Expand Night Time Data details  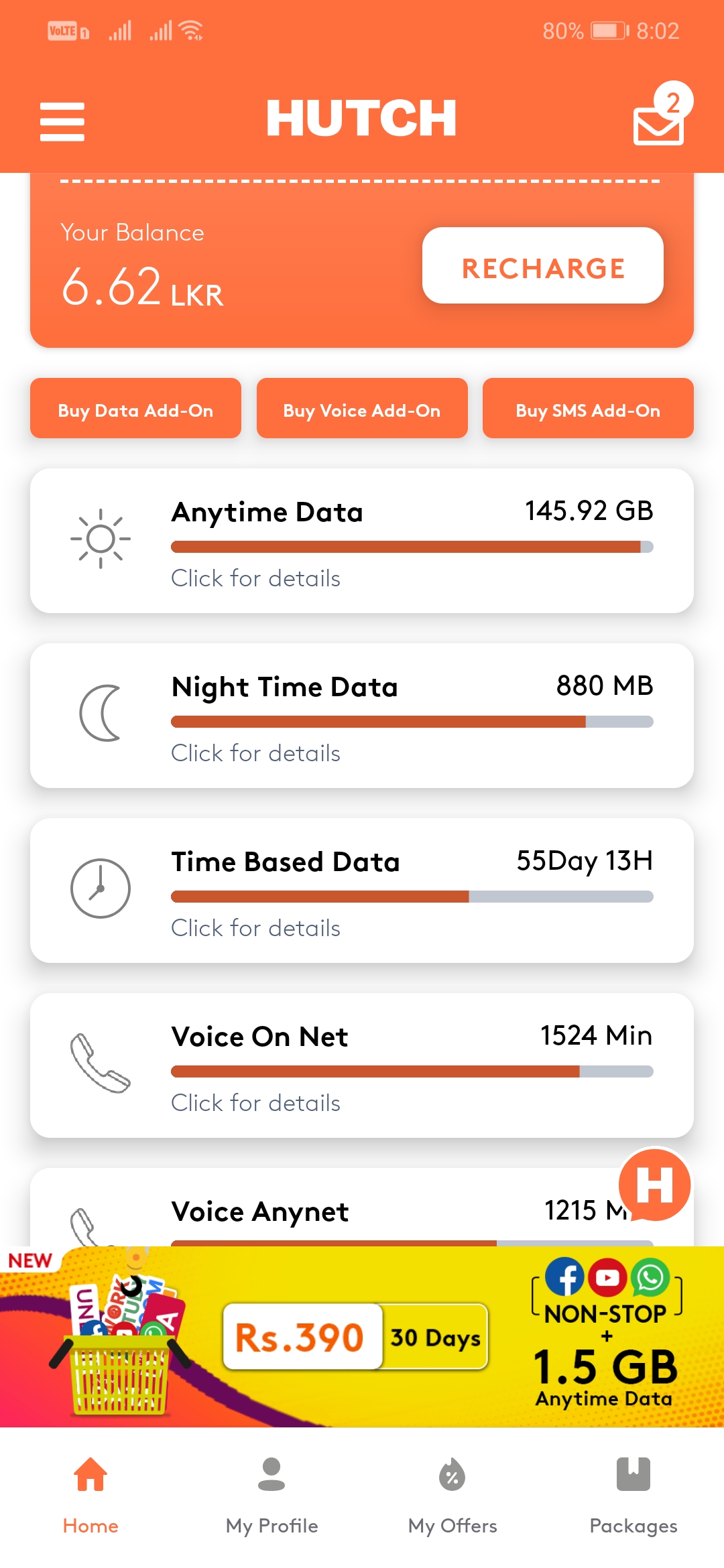click(x=255, y=753)
